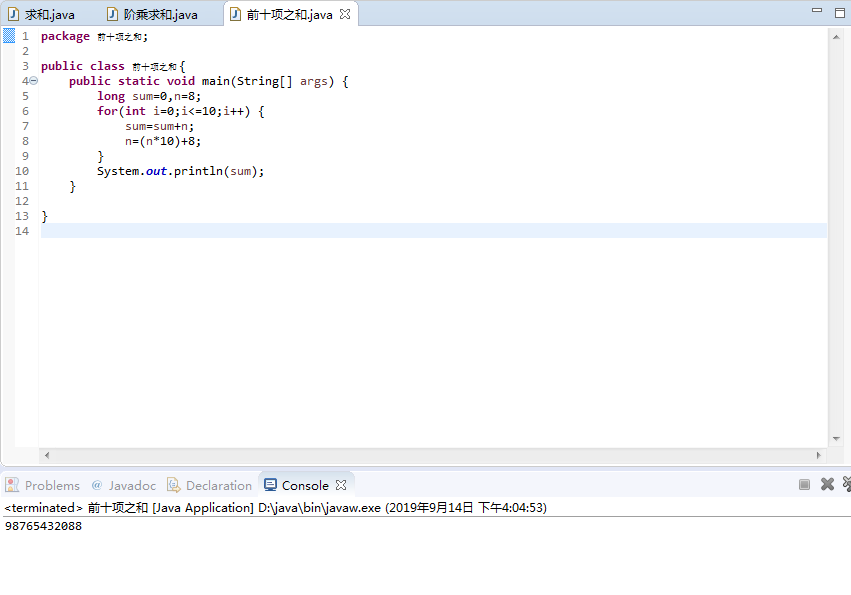The height and width of the screenshot is (595, 851).
Task: Open the Declaration view tab
Action: point(209,485)
